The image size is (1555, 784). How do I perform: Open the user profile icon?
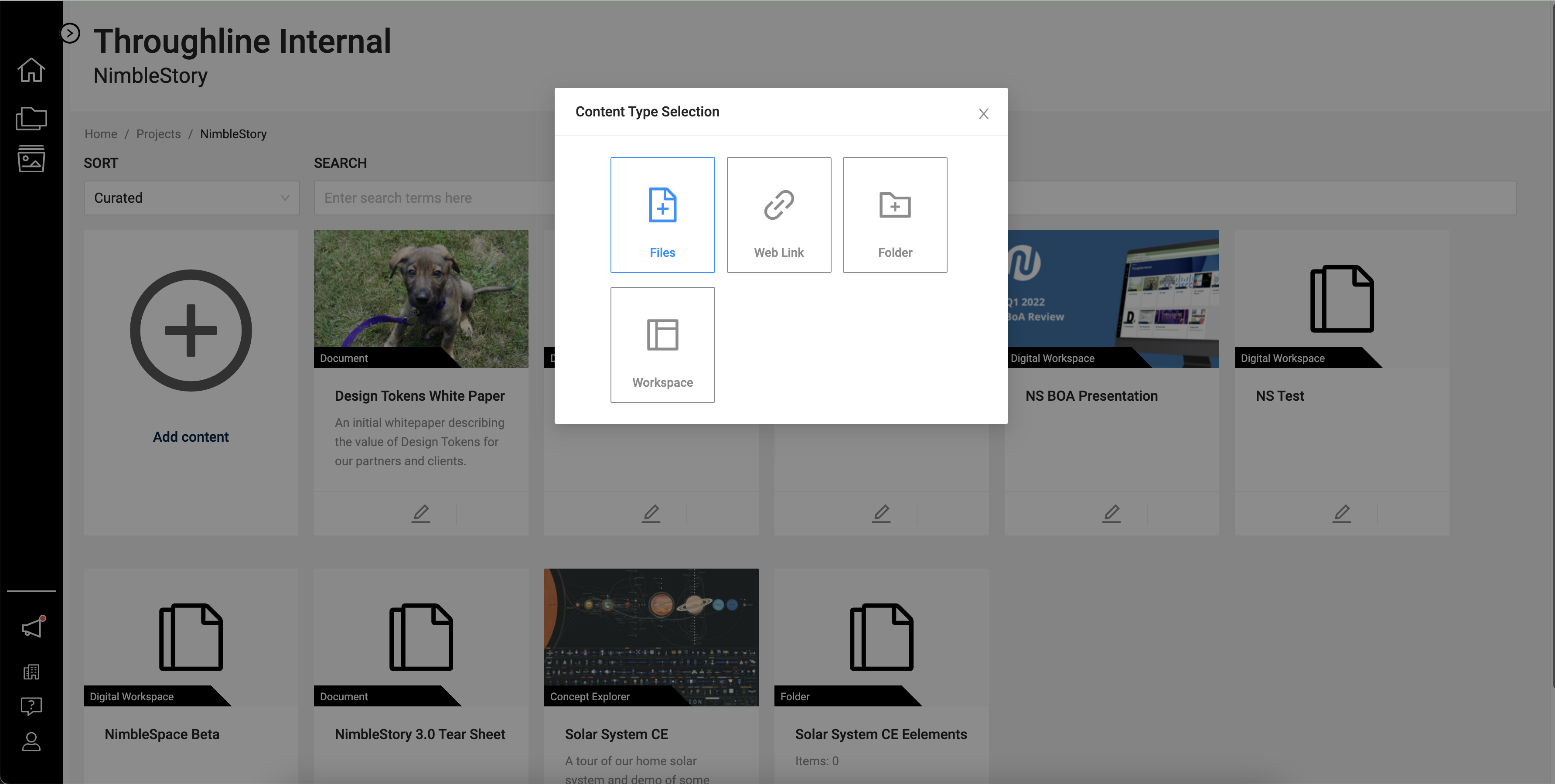[x=31, y=742]
